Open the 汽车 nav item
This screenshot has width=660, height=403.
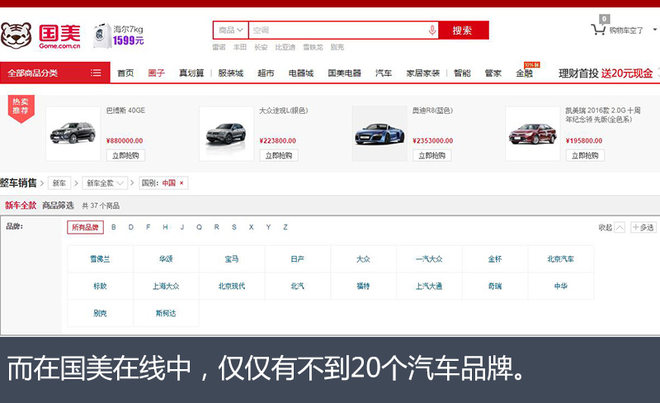coord(383,73)
